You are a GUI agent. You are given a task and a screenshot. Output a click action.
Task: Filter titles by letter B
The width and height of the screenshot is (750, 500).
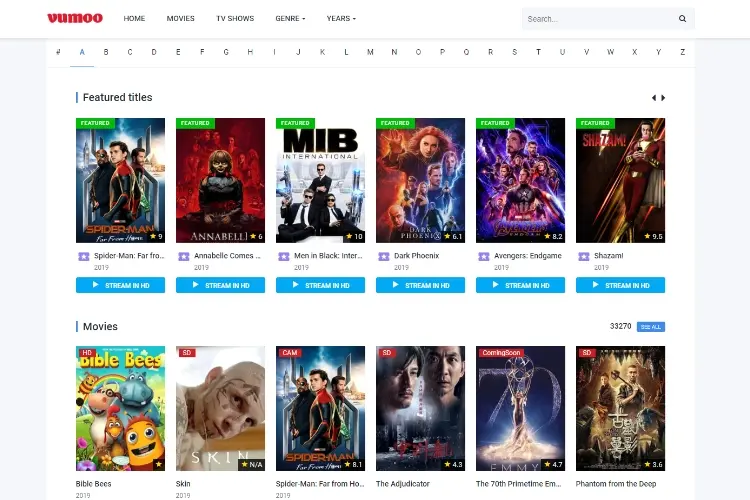(106, 52)
